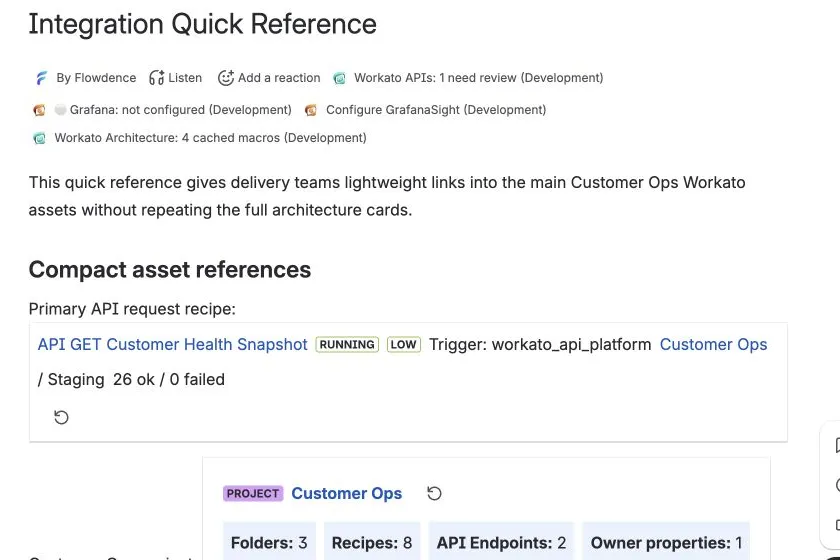This screenshot has width=840, height=560.
Task: Click the PROJECT label badge
Action: [253, 494]
